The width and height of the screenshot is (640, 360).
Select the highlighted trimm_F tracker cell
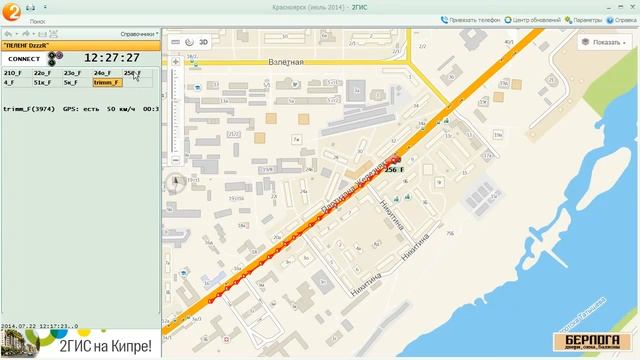(107, 82)
